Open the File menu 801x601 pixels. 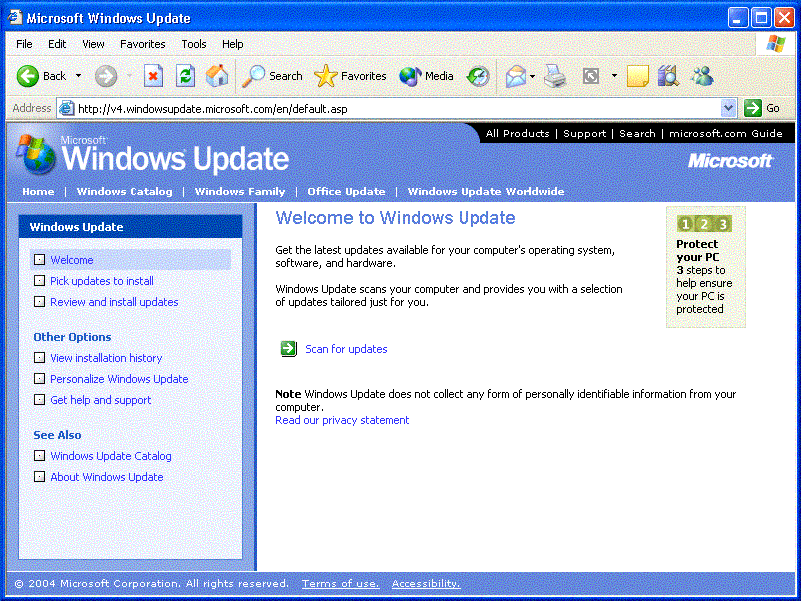click(x=24, y=44)
